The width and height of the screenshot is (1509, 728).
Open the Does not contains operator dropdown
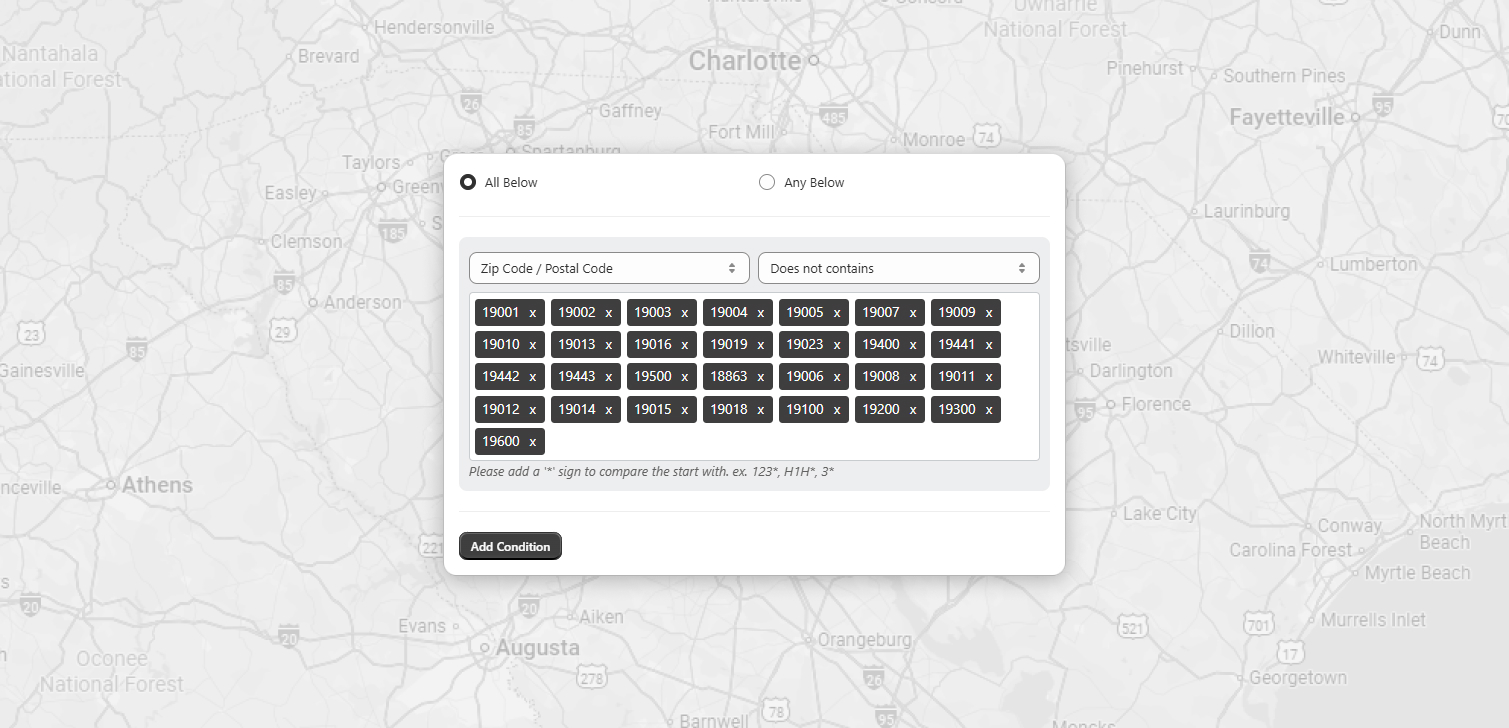[x=898, y=268]
